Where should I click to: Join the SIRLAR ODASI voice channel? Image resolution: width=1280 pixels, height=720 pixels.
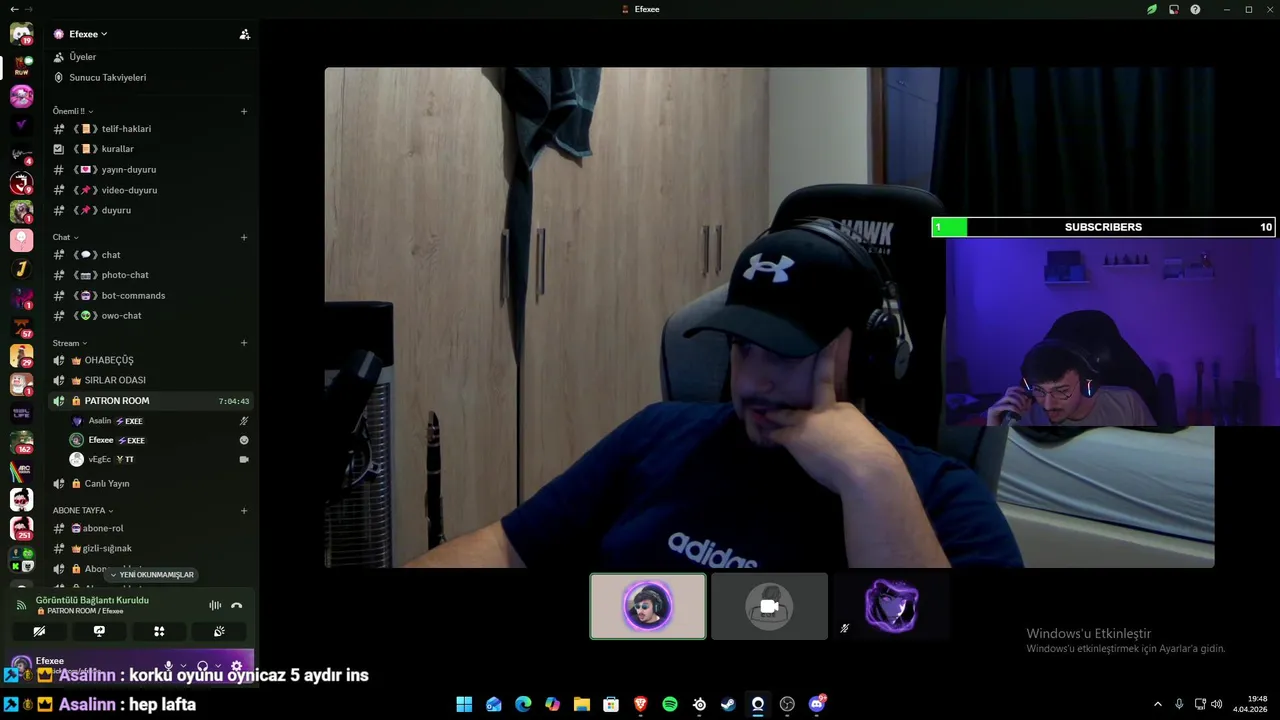(150, 380)
